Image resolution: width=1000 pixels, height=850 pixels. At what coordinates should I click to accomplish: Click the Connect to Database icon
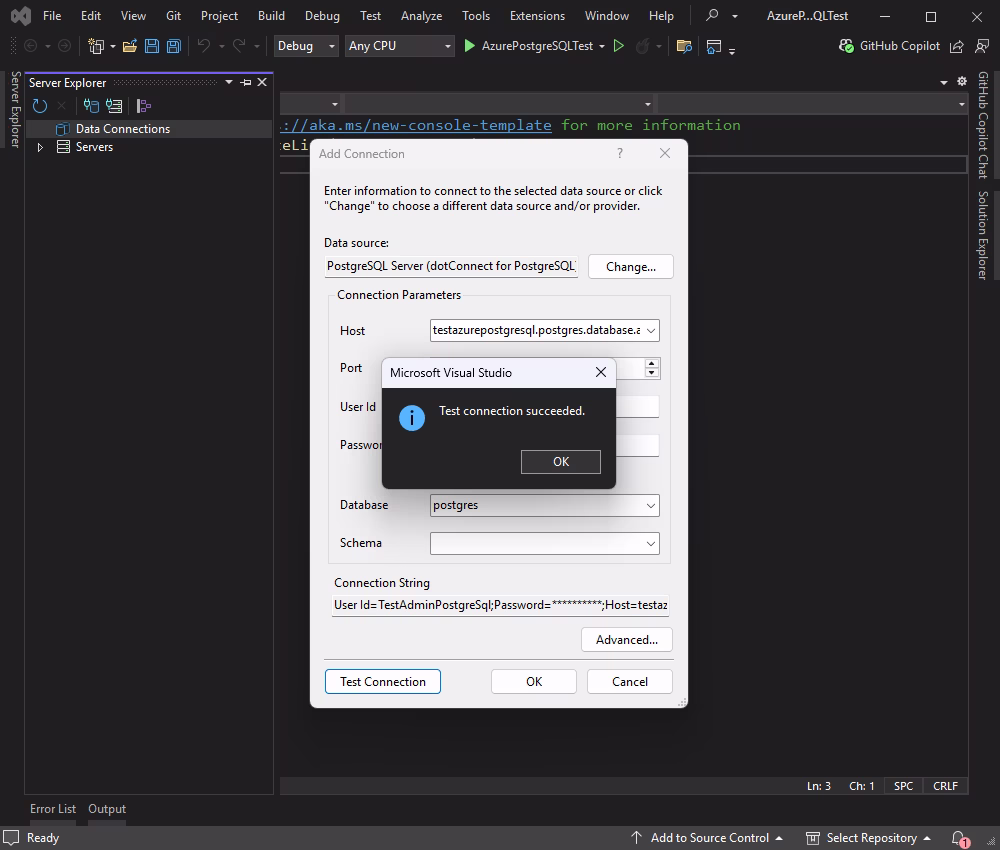[89, 104]
